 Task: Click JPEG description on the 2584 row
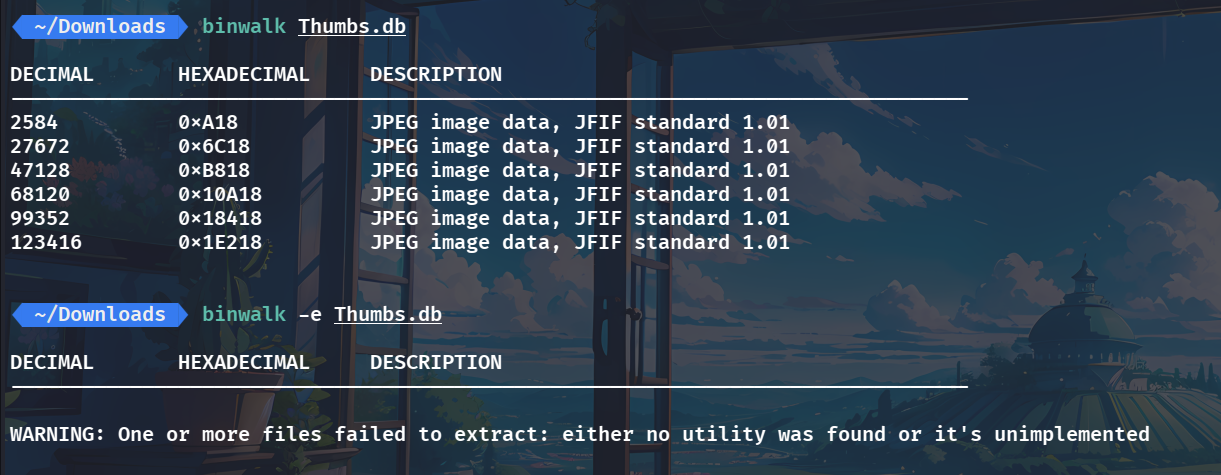coord(580,123)
